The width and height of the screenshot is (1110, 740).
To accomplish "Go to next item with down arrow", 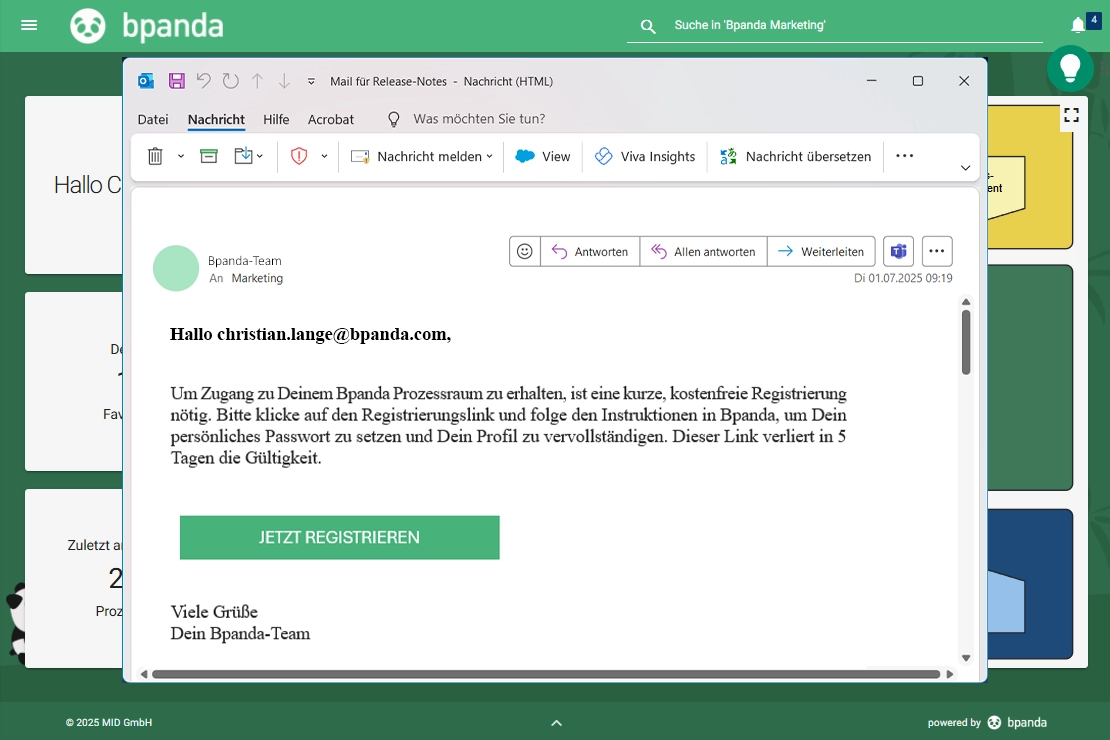I will click(284, 81).
